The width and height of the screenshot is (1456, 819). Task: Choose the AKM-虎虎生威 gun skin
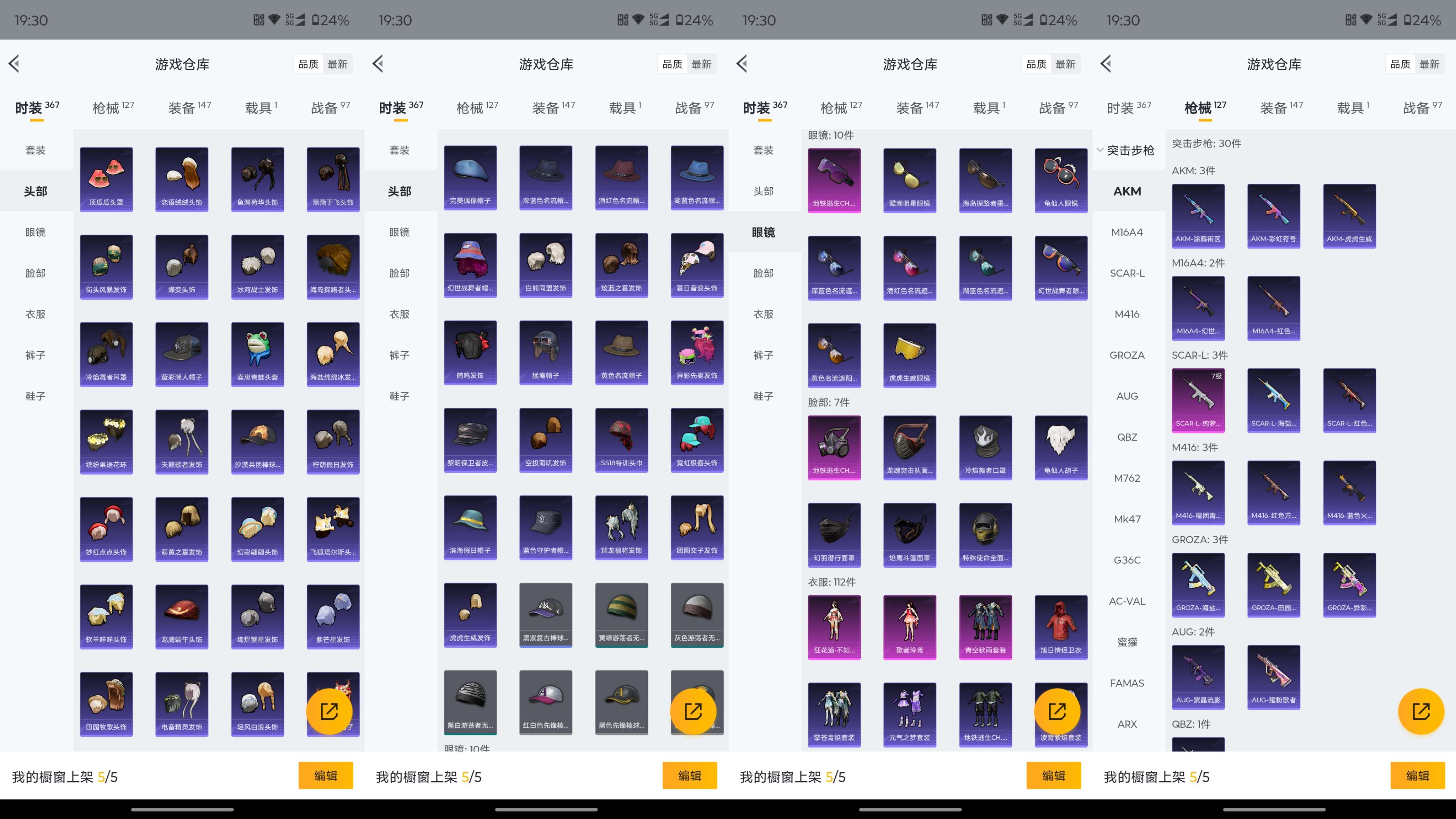coord(1349,216)
